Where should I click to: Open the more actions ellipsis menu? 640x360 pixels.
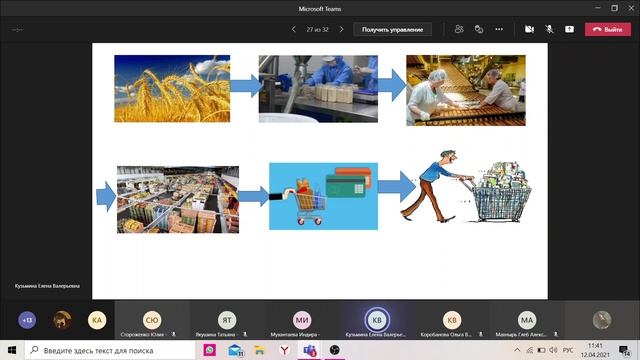(x=499, y=29)
